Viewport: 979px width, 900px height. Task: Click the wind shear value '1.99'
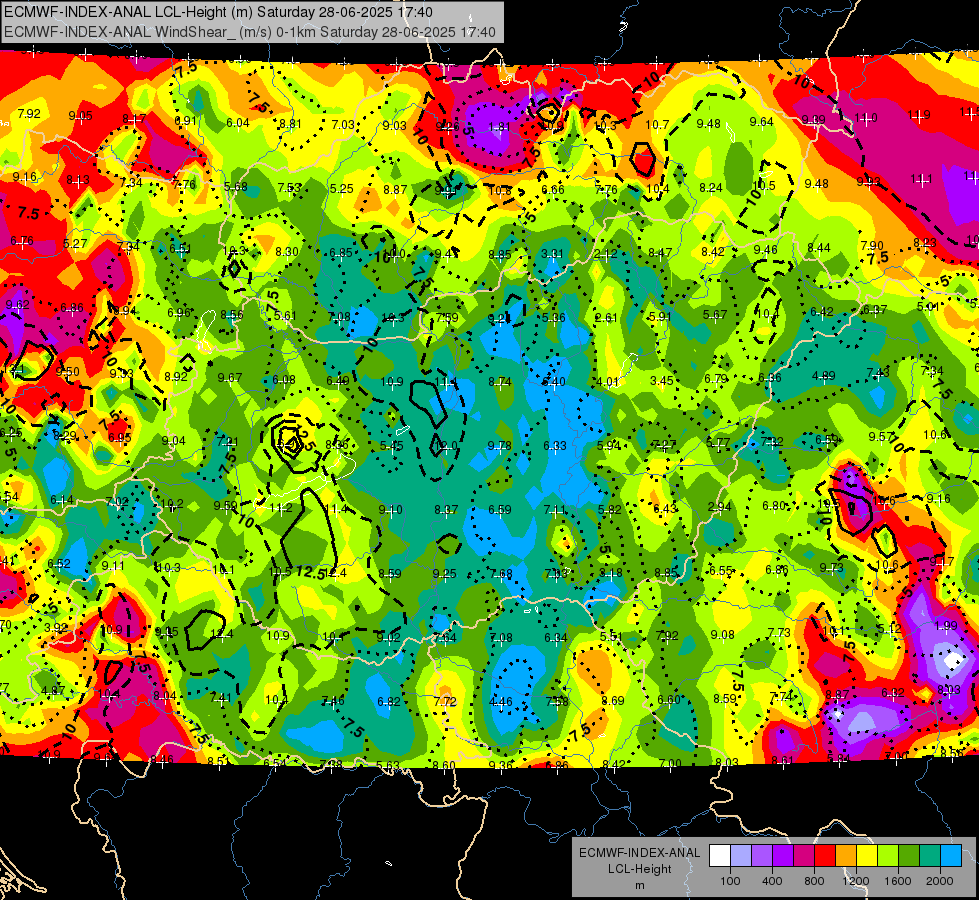click(x=946, y=626)
